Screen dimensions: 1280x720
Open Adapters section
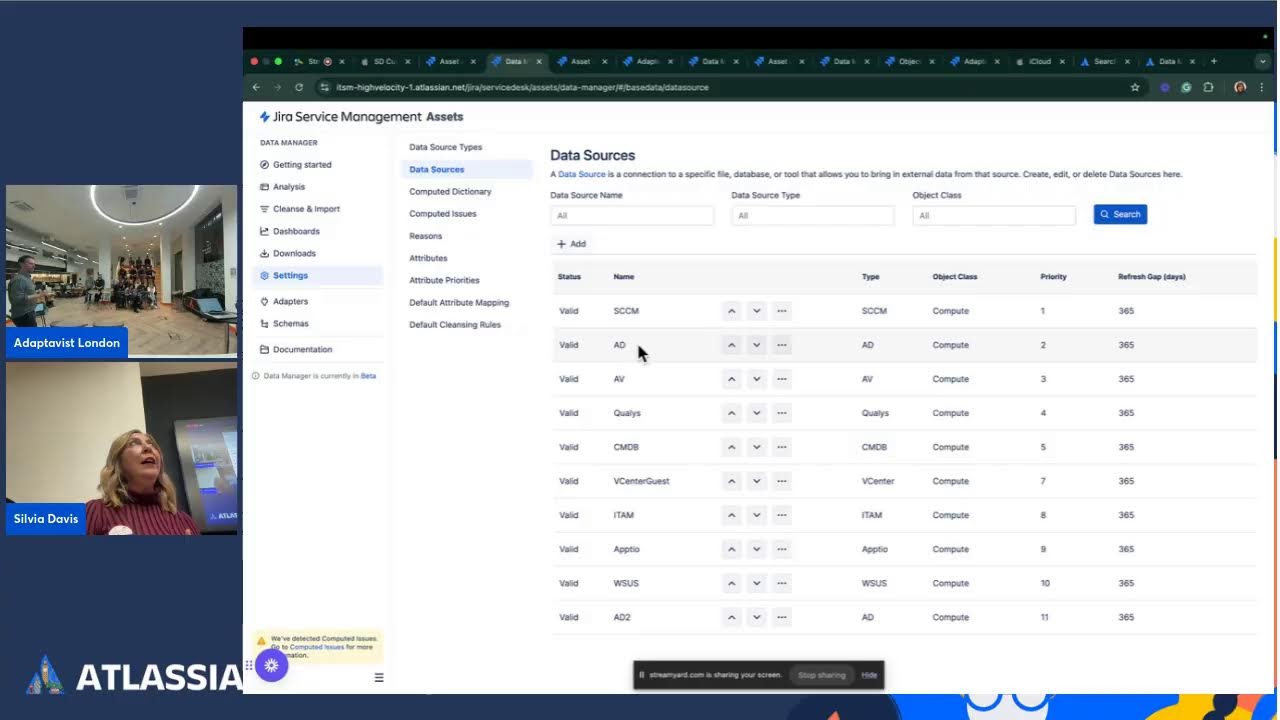(x=290, y=301)
